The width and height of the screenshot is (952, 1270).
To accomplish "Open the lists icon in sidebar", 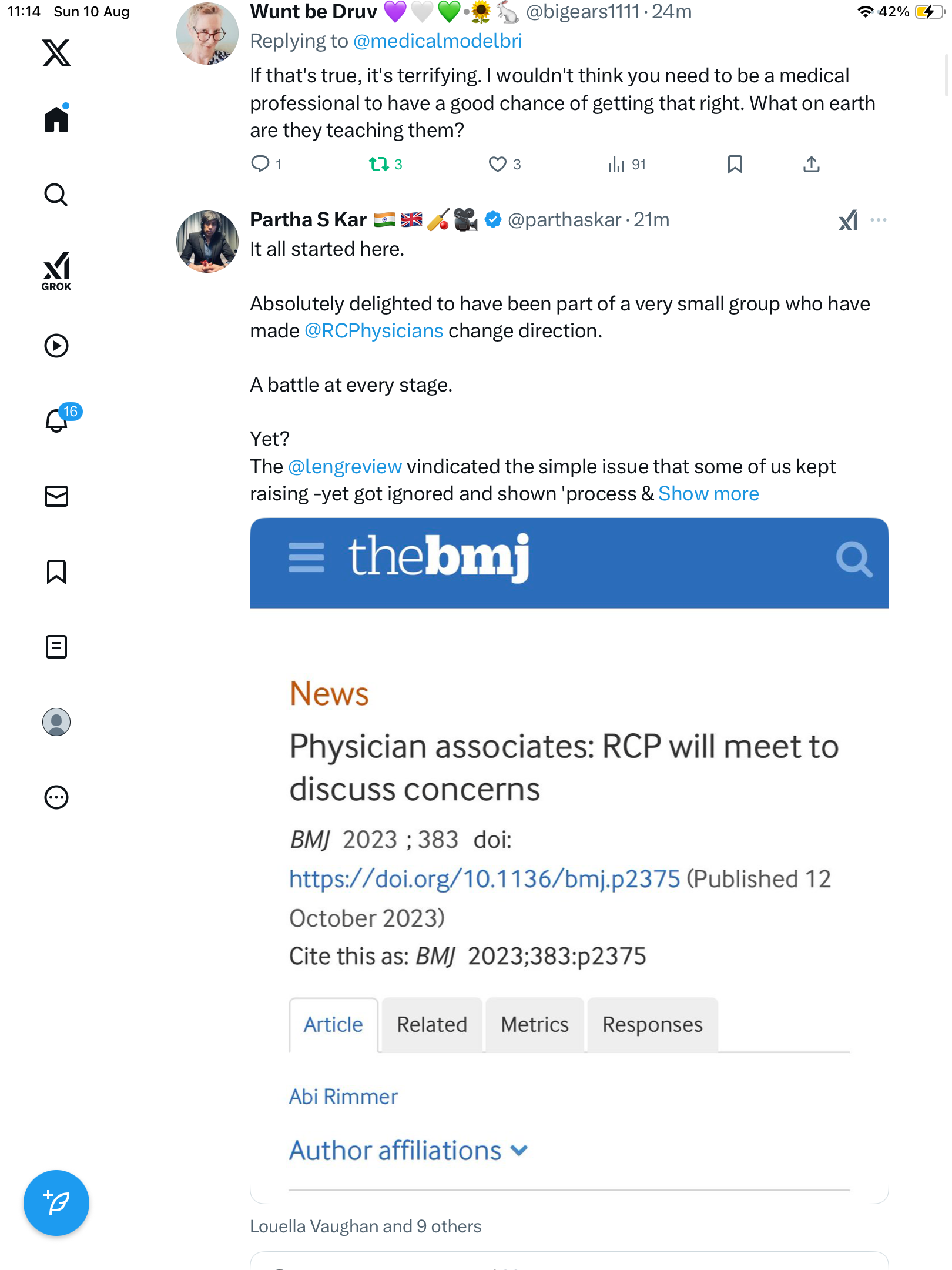I will tap(56, 647).
